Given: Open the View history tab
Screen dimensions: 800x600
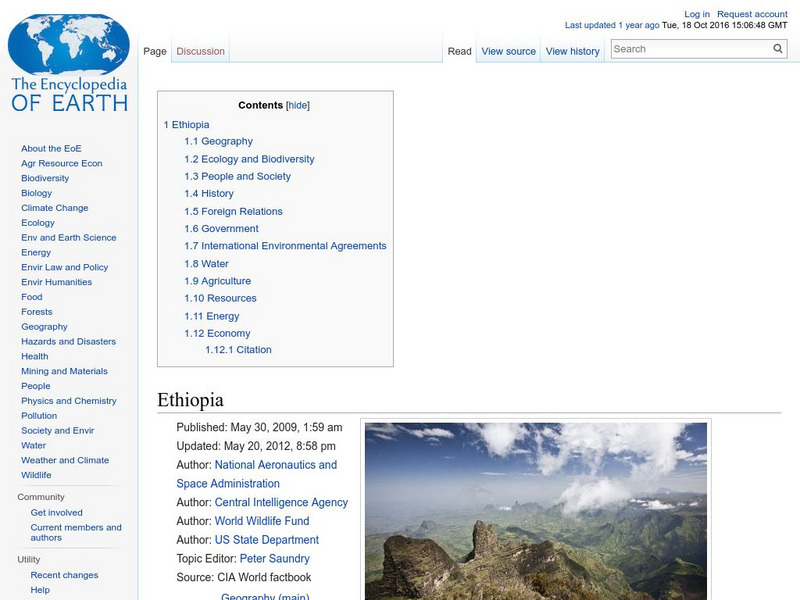Looking at the screenshot, I should pyautogui.click(x=572, y=50).
